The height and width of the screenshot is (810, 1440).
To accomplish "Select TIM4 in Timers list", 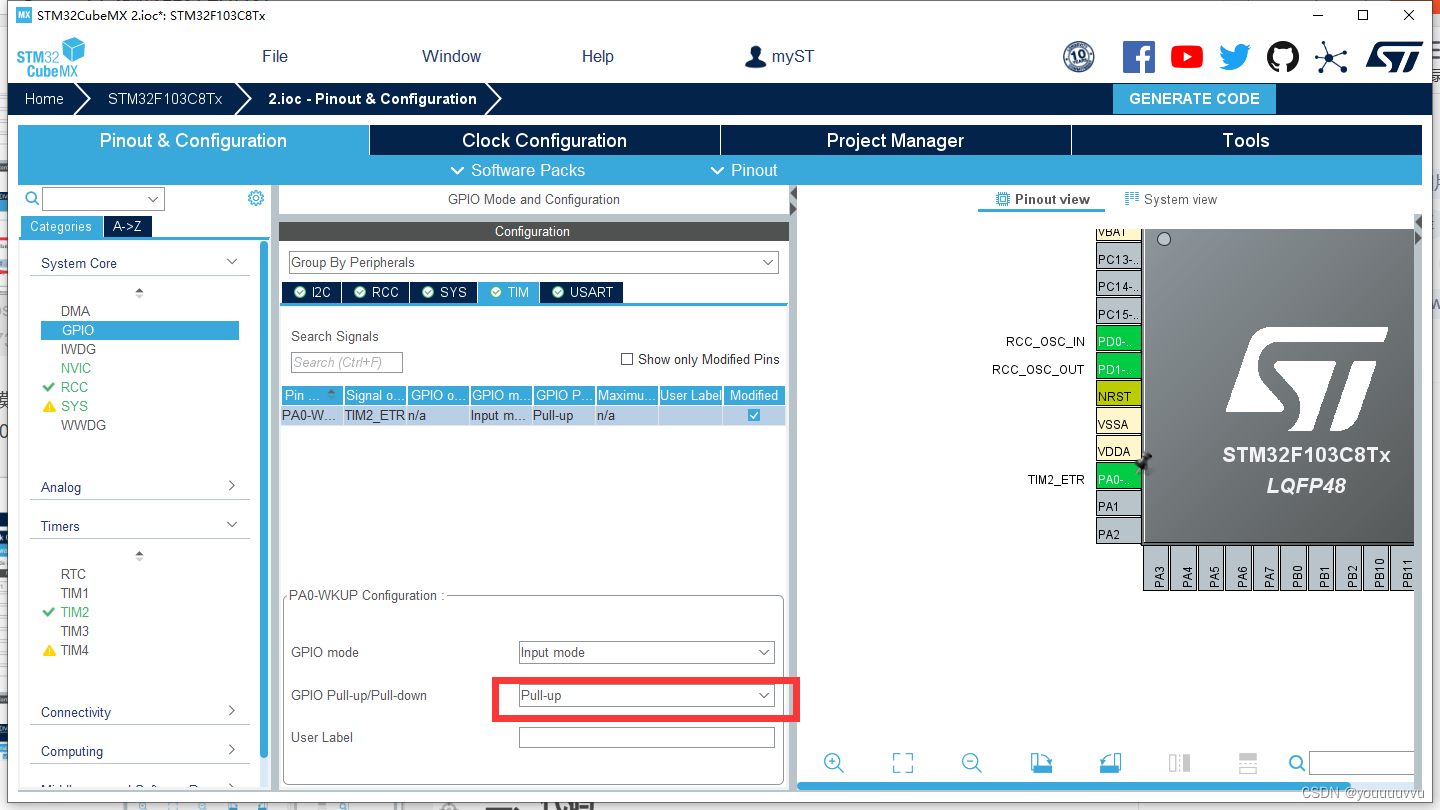I will point(75,650).
